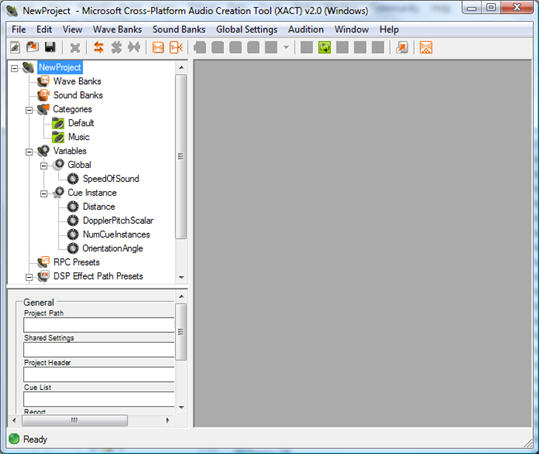The width and height of the screenshot is (539, 454).
Task: Click the gray delete X toolbar icon
Action: click(x=75, y=48)
